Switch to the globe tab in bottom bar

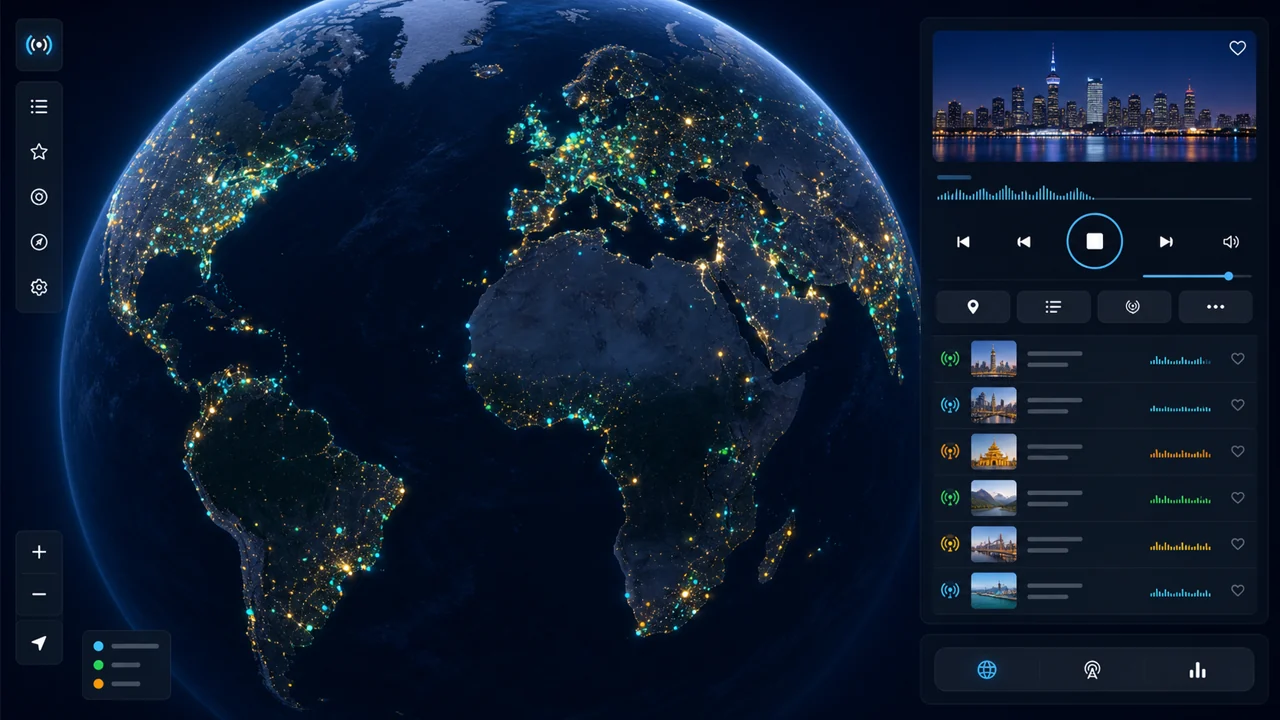(987, 670)
